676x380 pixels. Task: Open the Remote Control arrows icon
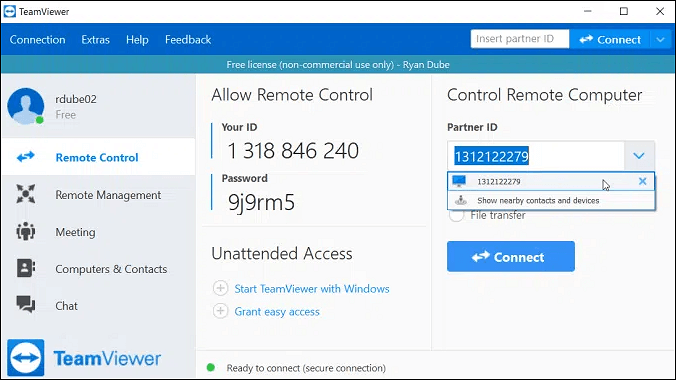tap(25, 157)
